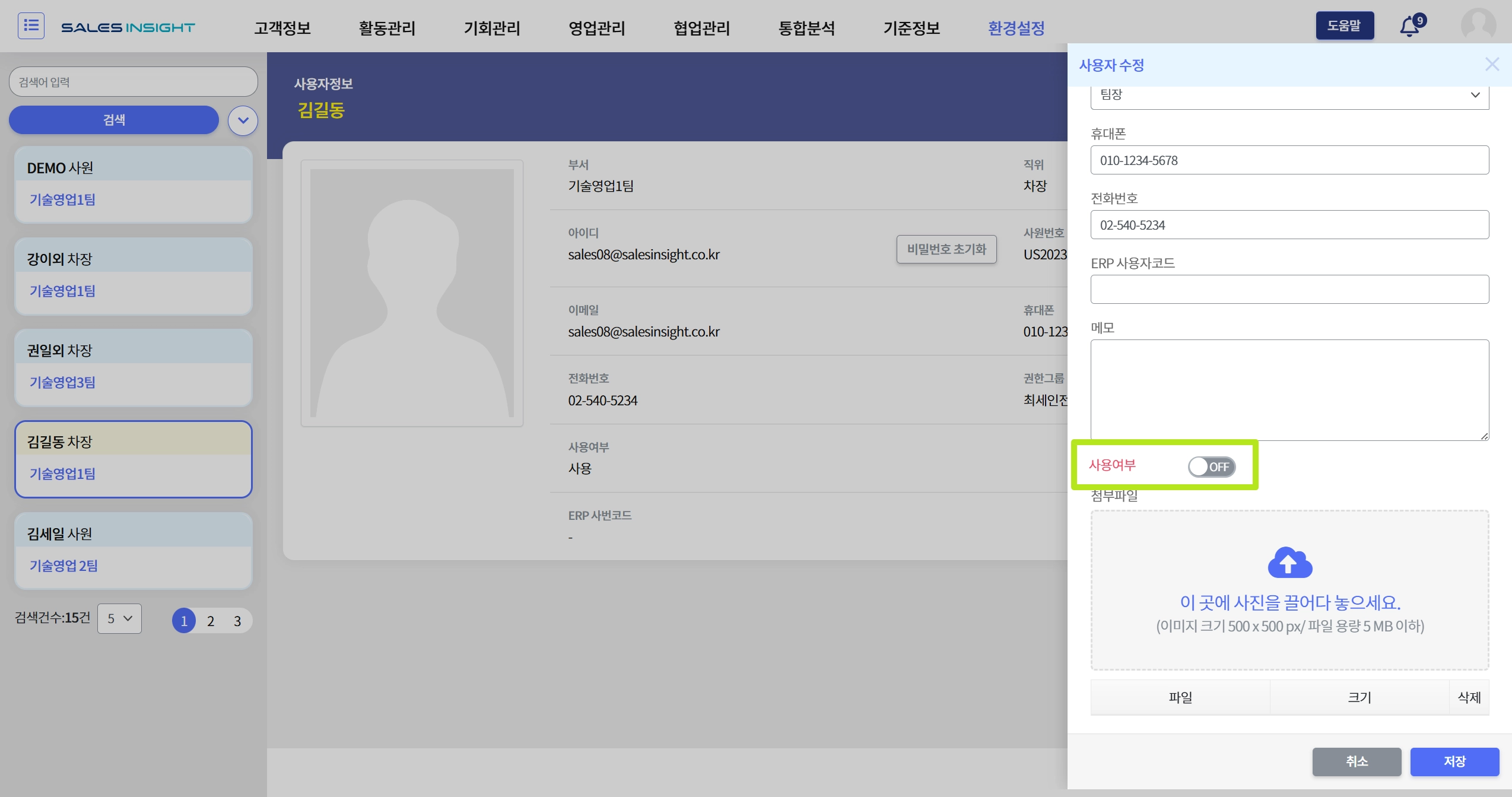The height and width of the screenshot is (797, 1512).
Task: Click the 크기 column header
Action: click(1359, 697)
